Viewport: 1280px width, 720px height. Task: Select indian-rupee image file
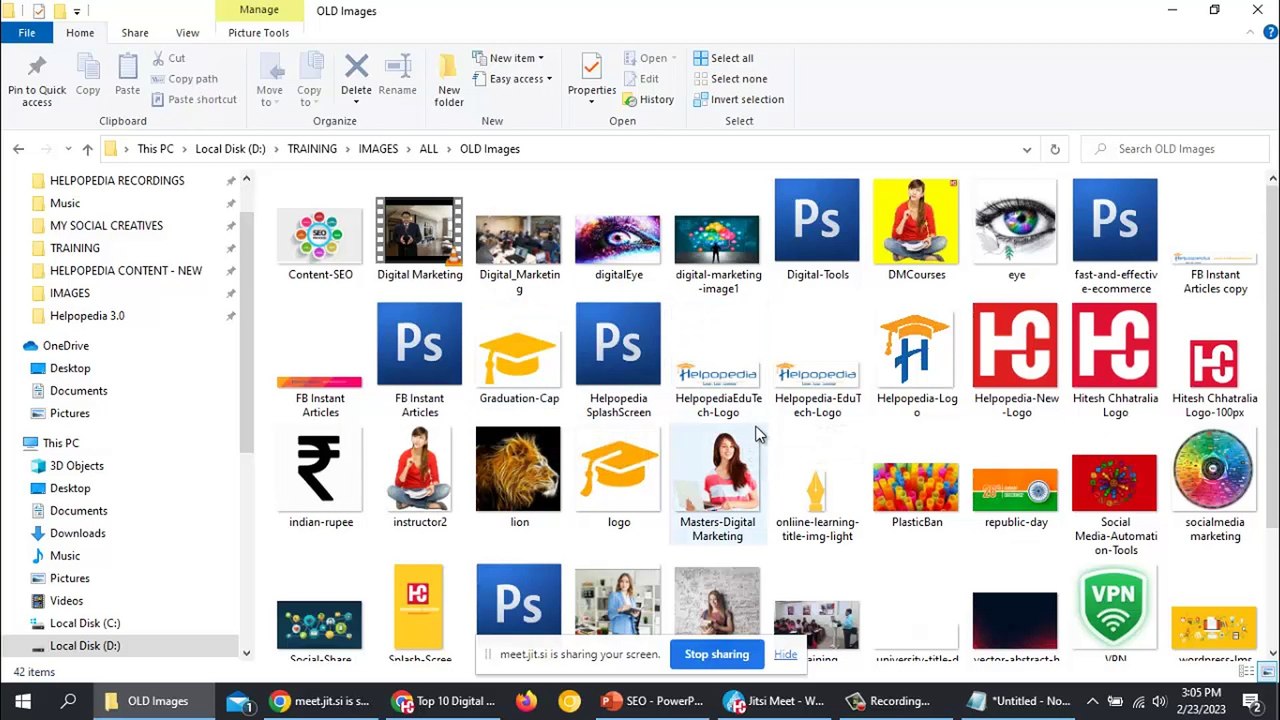320,477
